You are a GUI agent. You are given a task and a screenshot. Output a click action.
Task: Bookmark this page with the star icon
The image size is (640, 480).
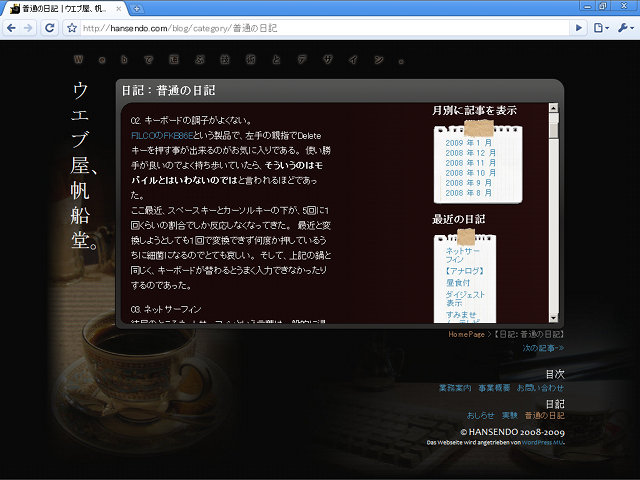pos(71,28)
